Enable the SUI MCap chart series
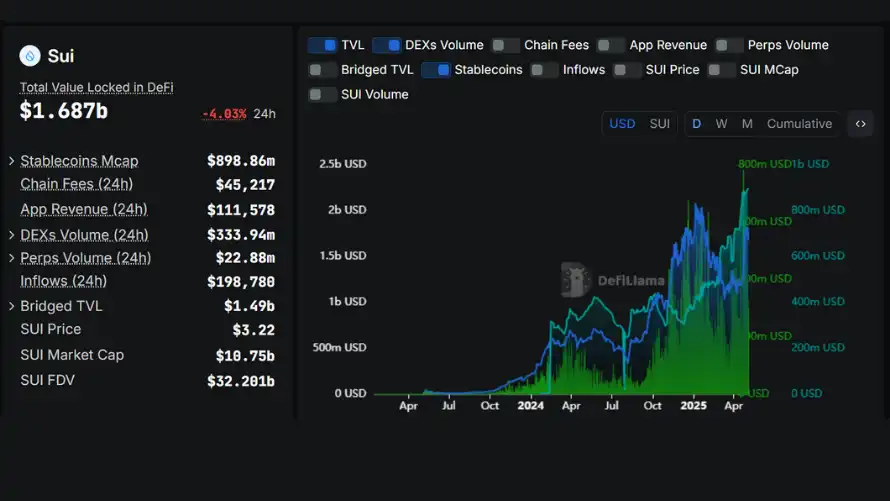890x501 pixels. (x=721, y=70)
